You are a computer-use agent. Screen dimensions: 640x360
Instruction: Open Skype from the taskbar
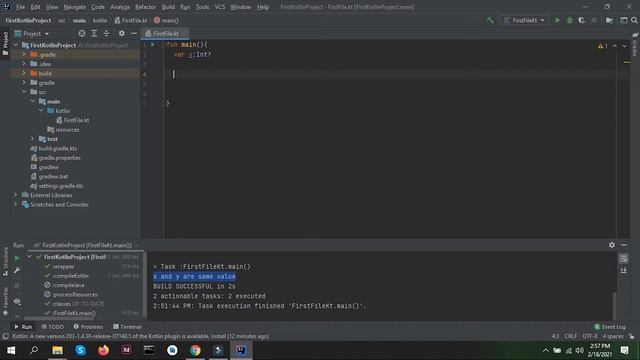click(80, 350)
